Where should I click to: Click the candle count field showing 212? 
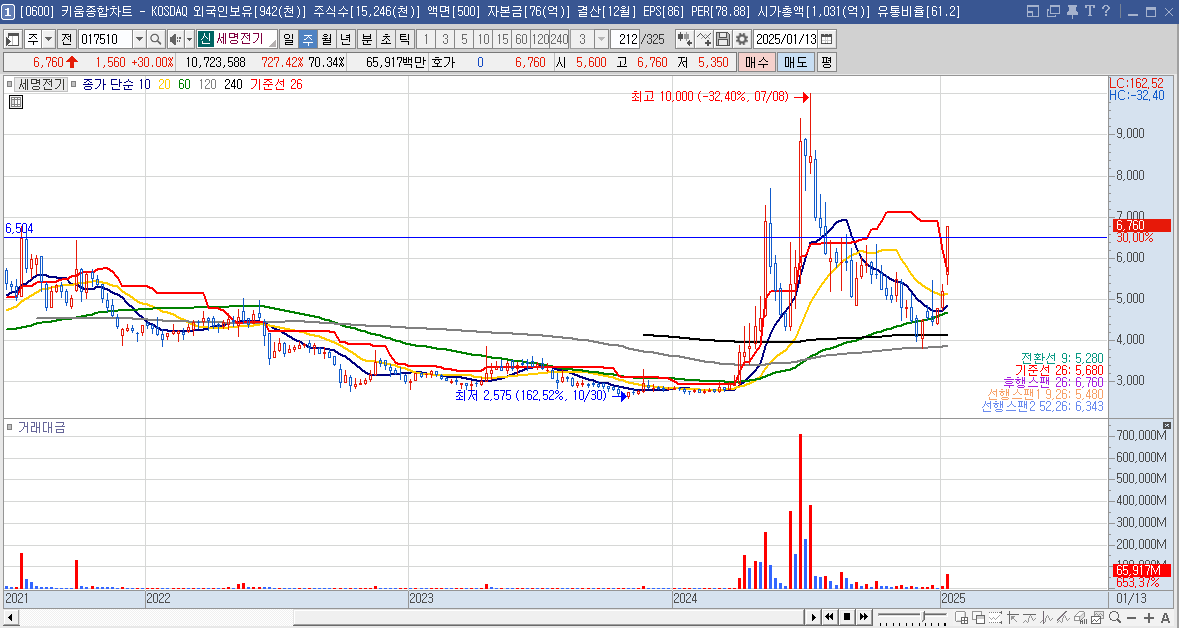pos(624,39)
